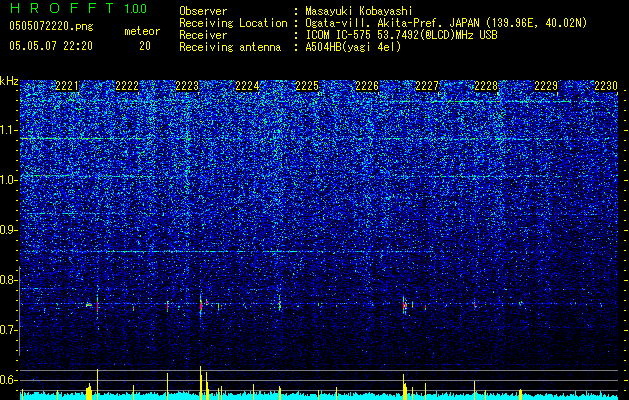
Task: Click the 0.9 kHz axis label
Action: 9,230
